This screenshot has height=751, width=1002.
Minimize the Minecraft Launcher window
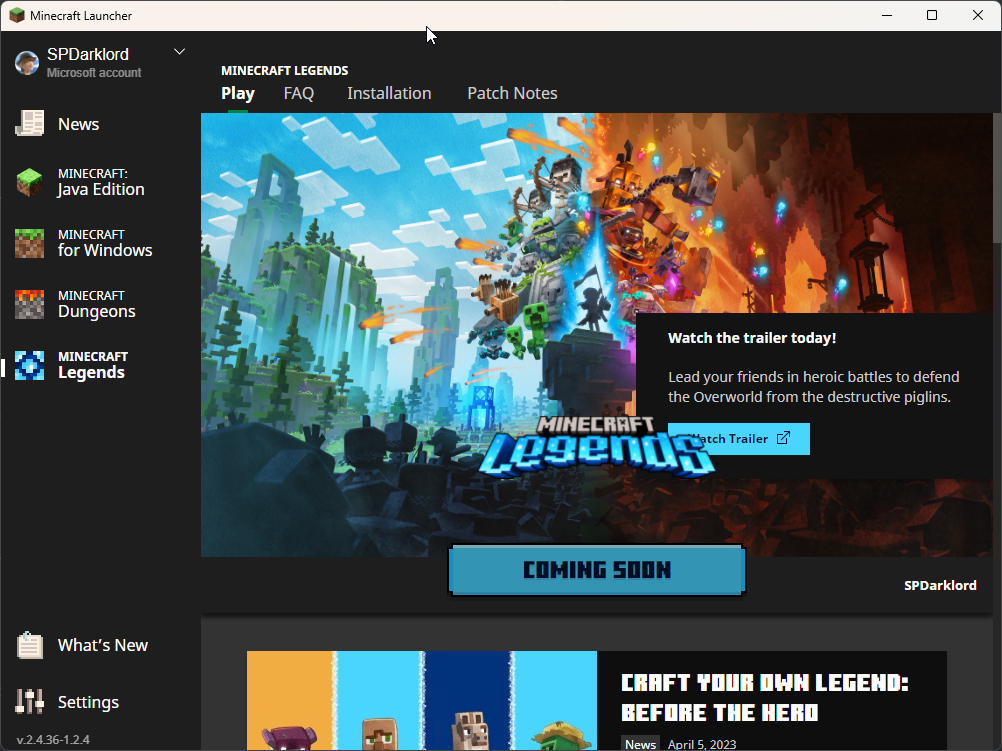(887, 15)
